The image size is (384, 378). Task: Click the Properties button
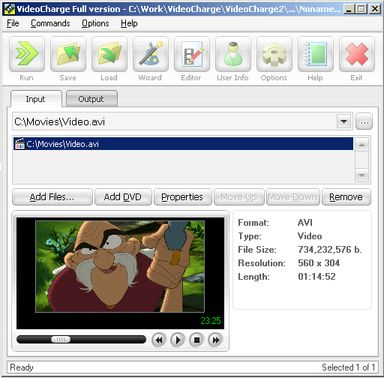pyautogui.click(x=182, y=197)
